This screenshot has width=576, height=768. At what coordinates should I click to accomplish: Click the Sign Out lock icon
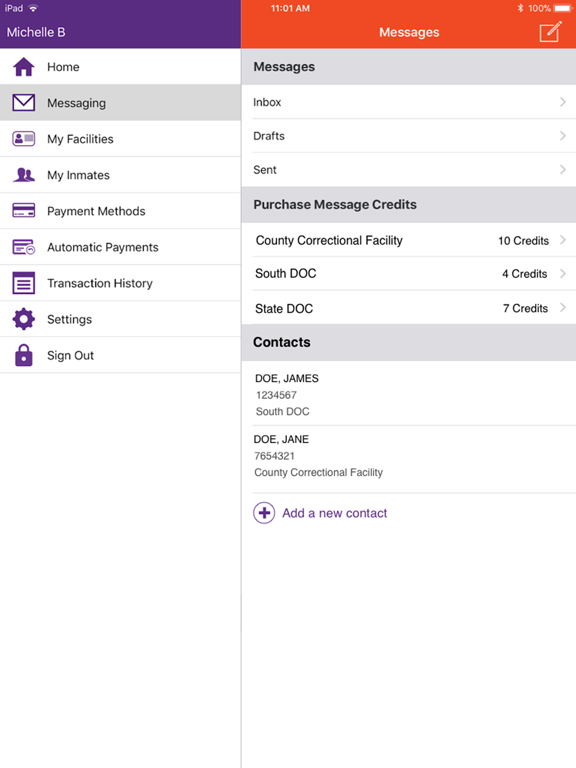(24, 355)
